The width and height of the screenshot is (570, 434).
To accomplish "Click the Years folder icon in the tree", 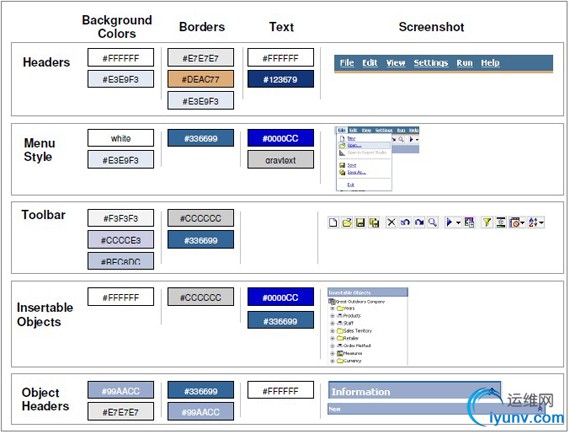I will point(340,309).
